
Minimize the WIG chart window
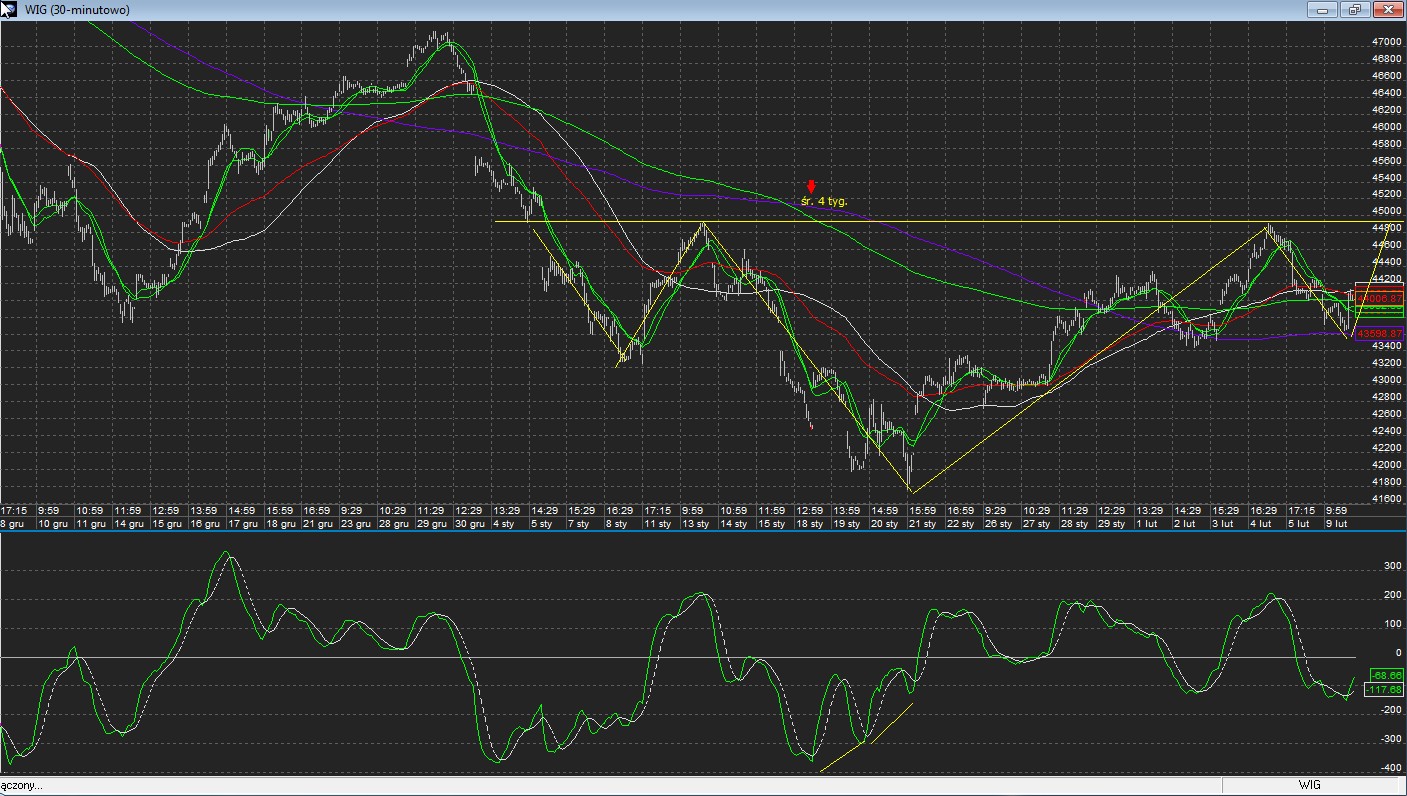pyautogui.click(x=1322, y=10)
